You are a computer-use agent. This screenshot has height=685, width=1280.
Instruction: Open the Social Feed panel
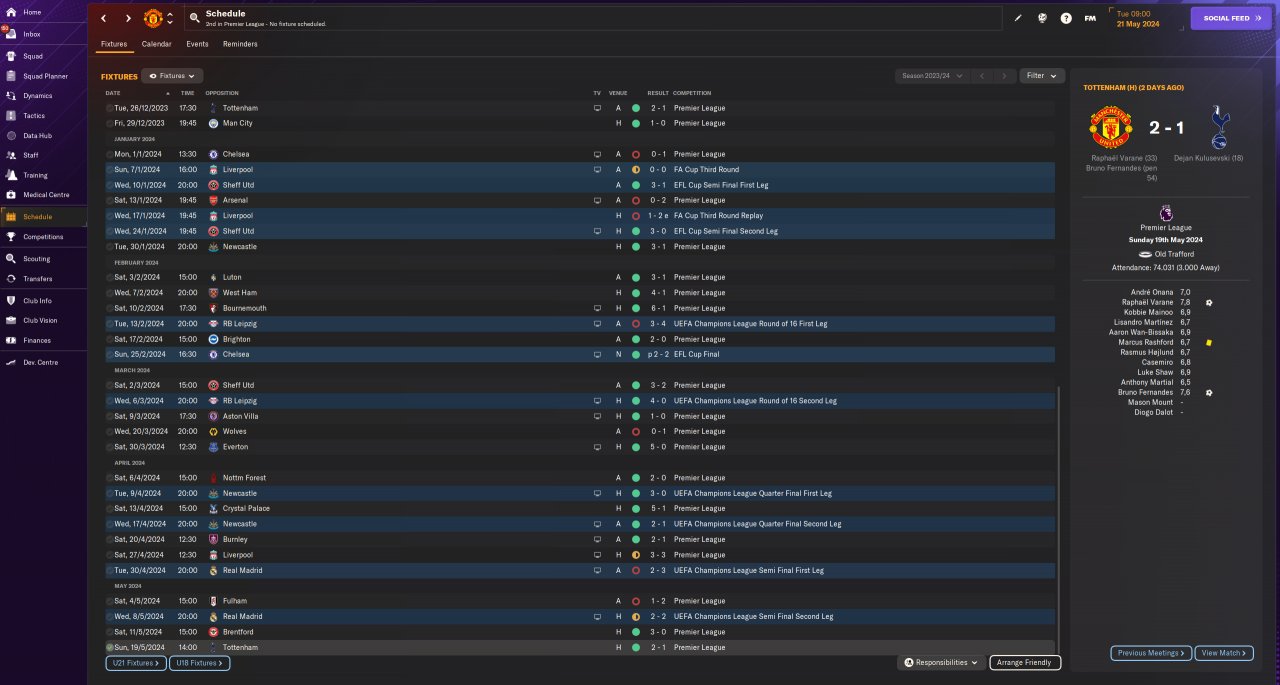(1231, 18)
